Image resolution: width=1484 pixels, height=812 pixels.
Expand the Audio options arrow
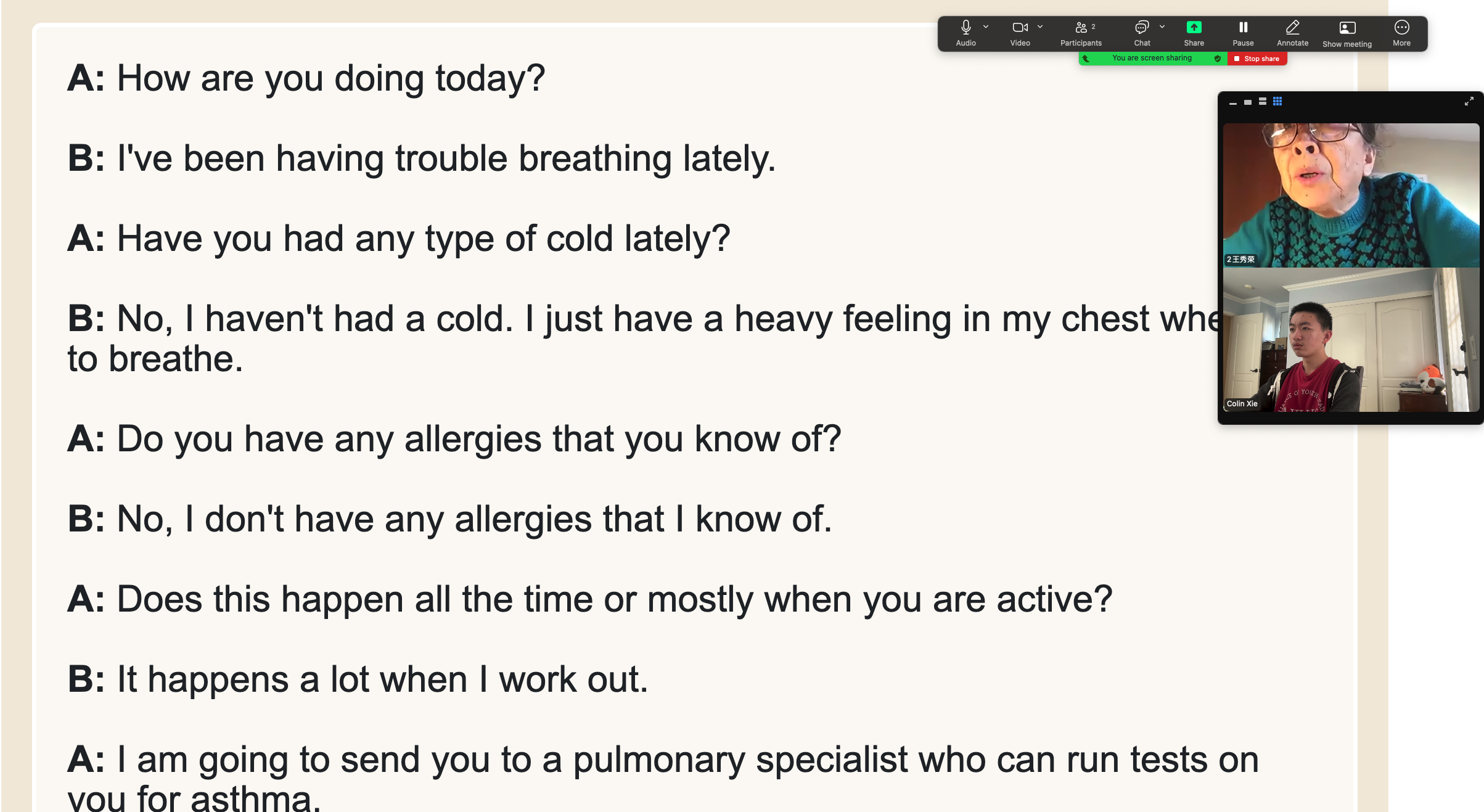coord(986,27)
